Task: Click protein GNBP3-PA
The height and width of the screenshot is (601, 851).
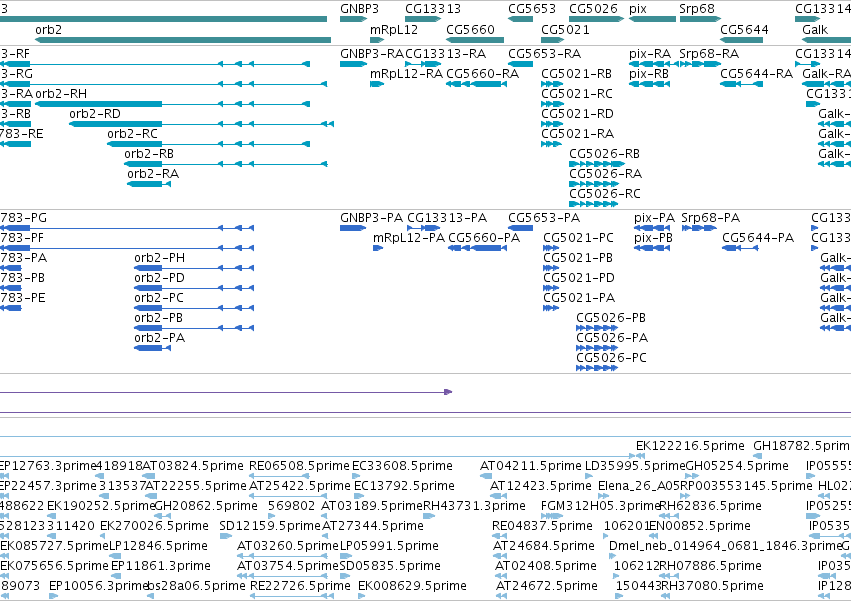Action: tap(371, 218)
